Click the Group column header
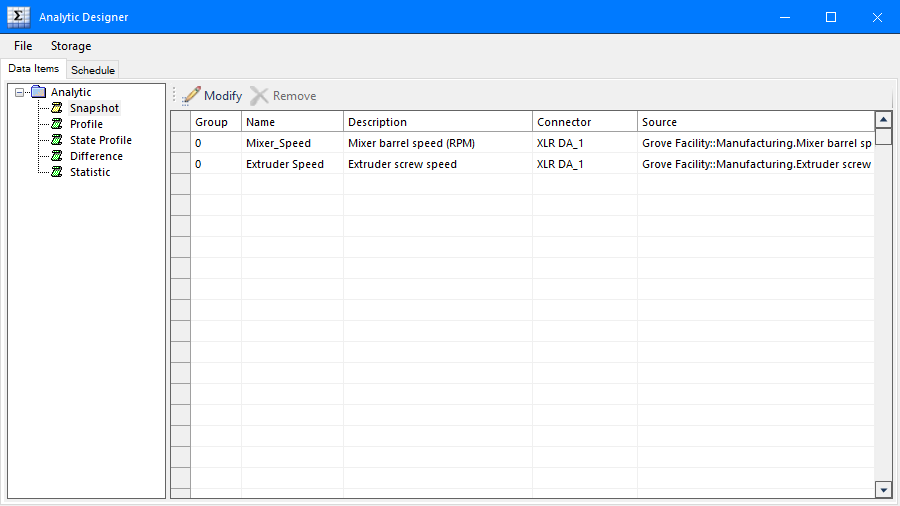The height and width of the screenshot is (506, 900). pos(216,122)
